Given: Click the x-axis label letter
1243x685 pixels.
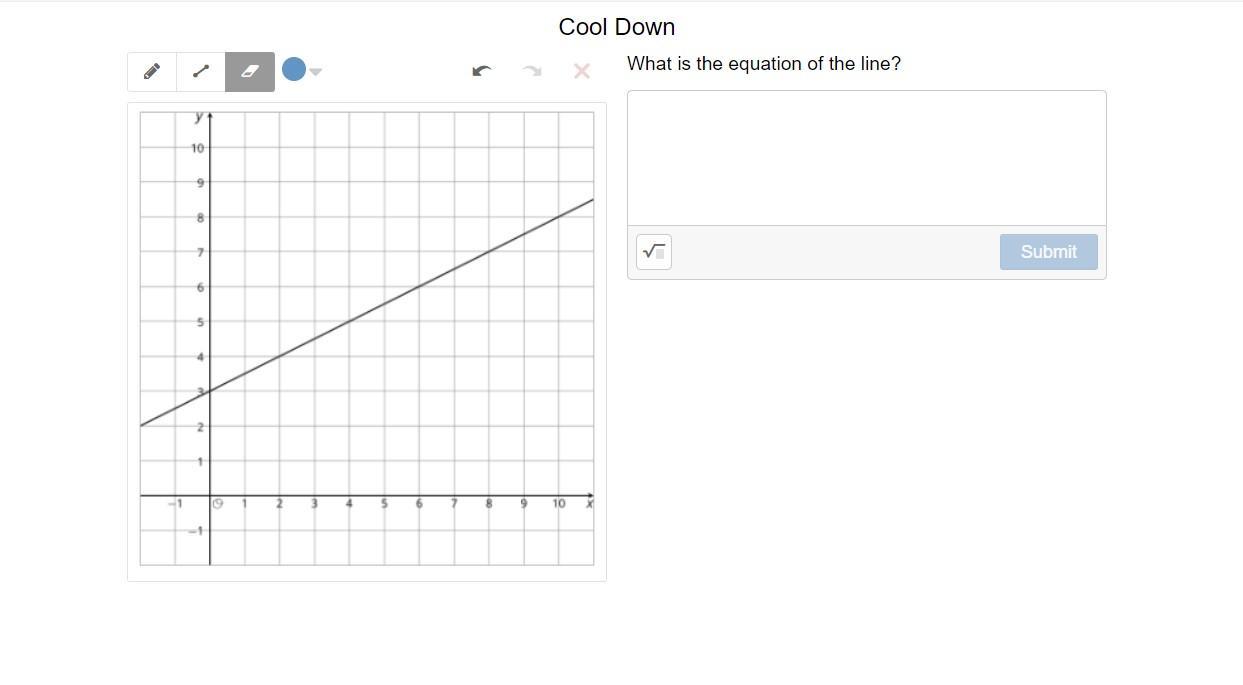Looking at the screenshot, I should 589,504.
